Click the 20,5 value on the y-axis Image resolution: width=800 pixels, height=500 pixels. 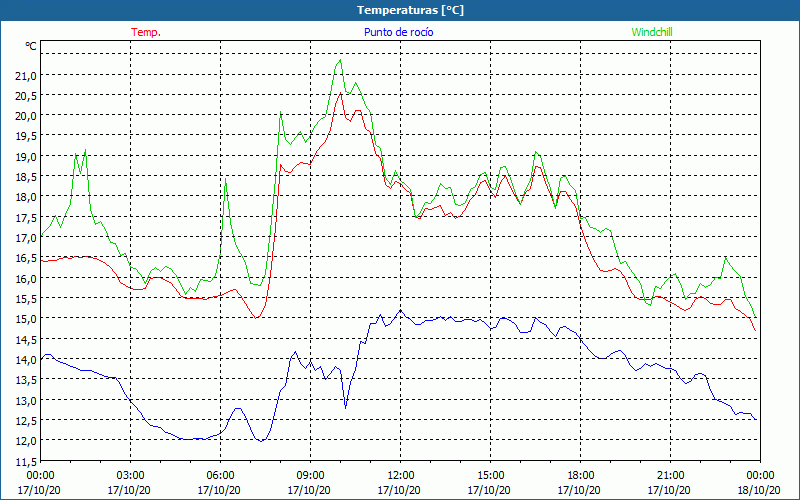(26, 95)
